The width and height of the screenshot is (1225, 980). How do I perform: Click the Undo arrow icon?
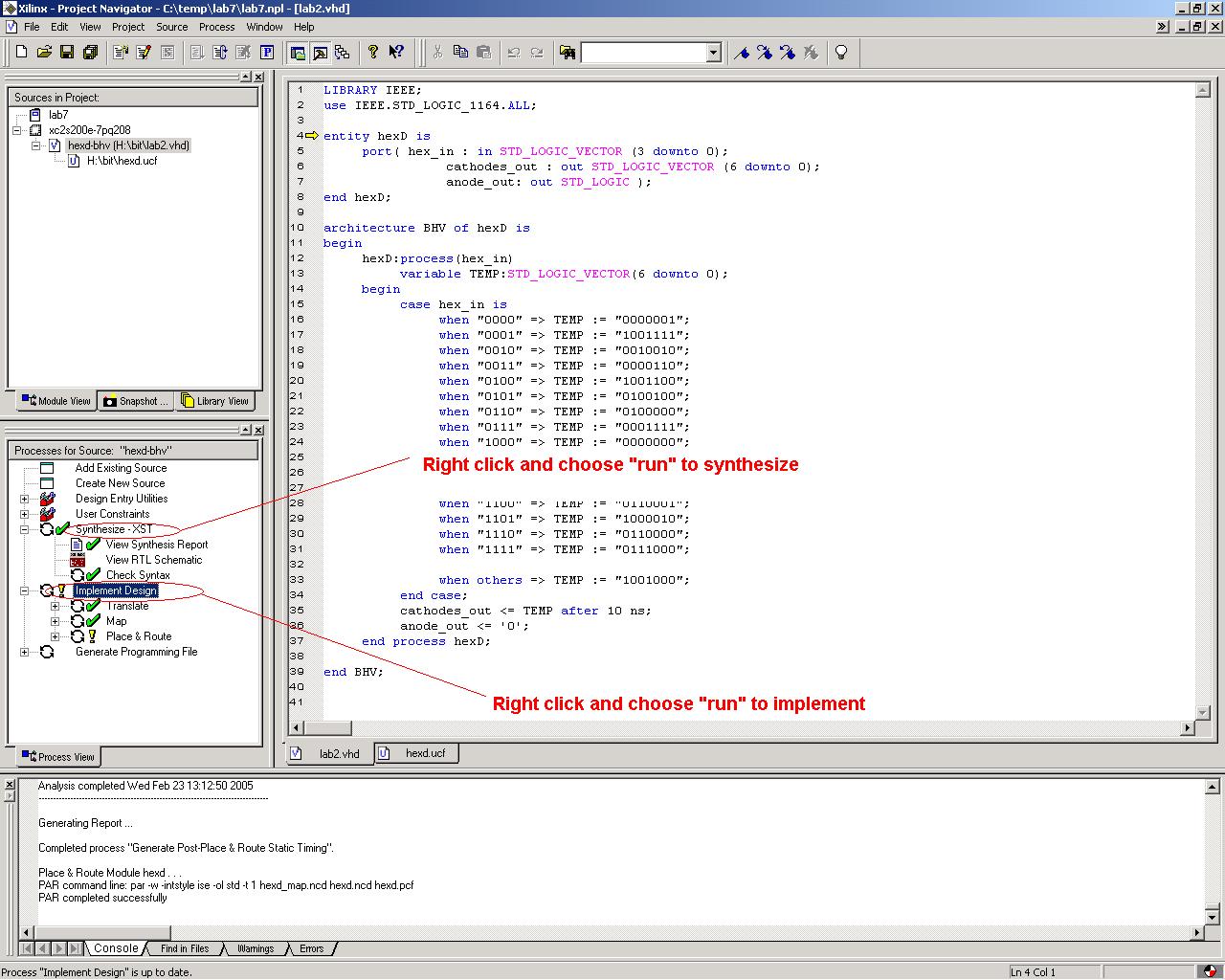point(514,53)
